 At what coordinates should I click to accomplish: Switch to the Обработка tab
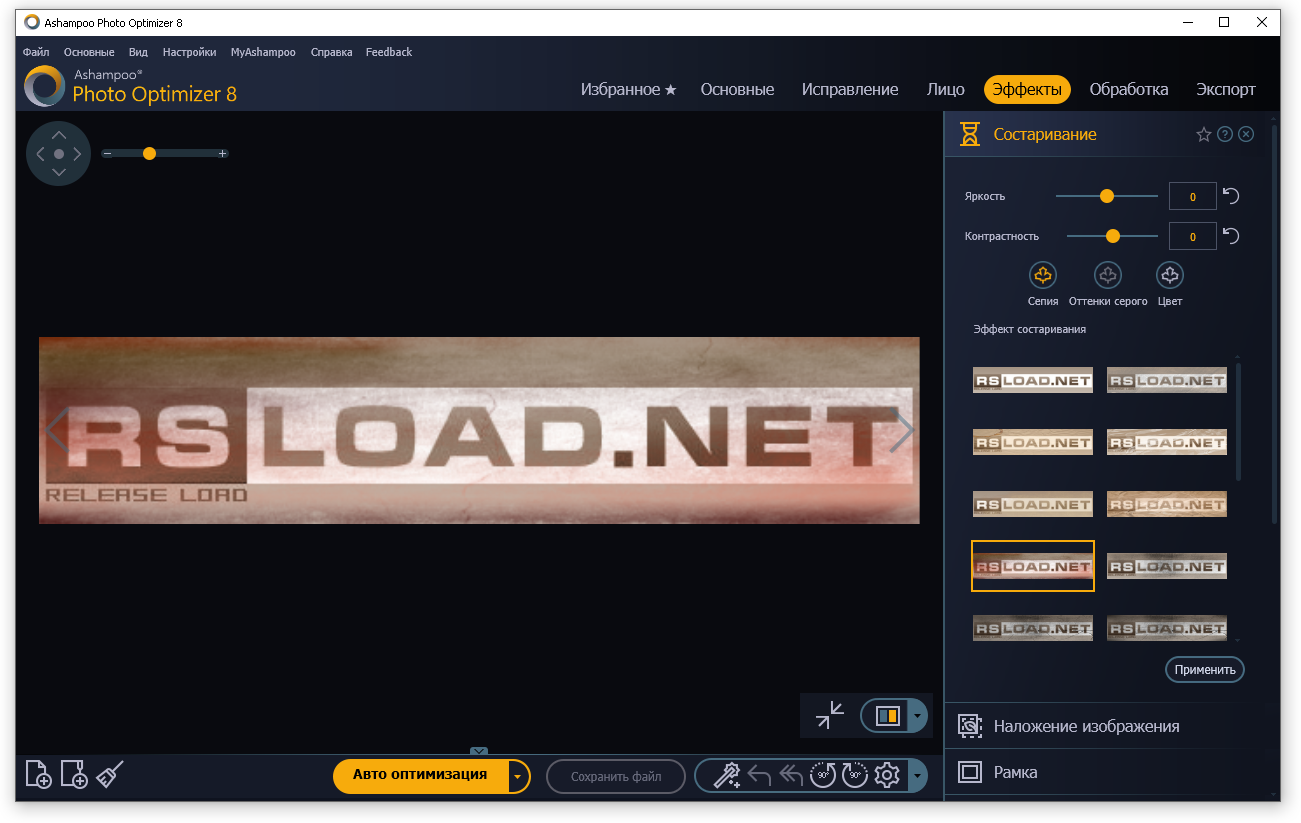pos(1129,89)
